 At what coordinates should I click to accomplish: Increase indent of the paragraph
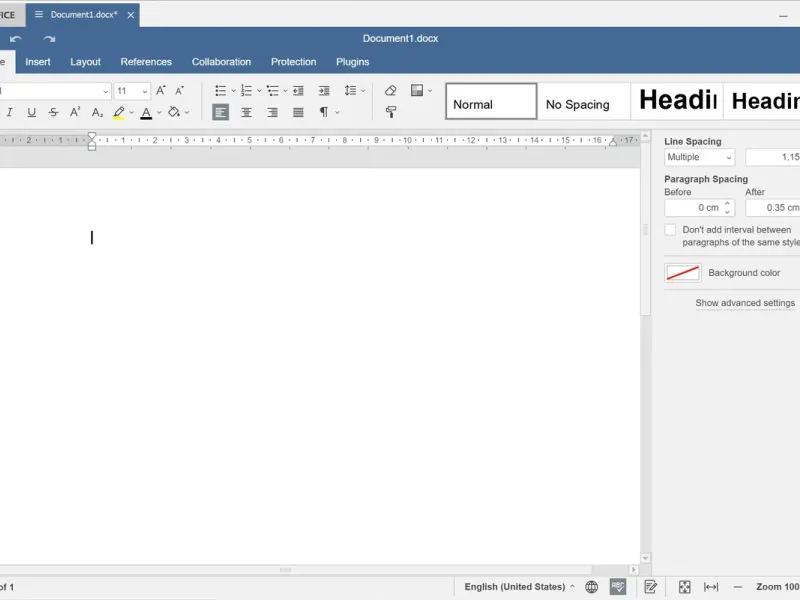pyautogui.click(x=323, y=91)
